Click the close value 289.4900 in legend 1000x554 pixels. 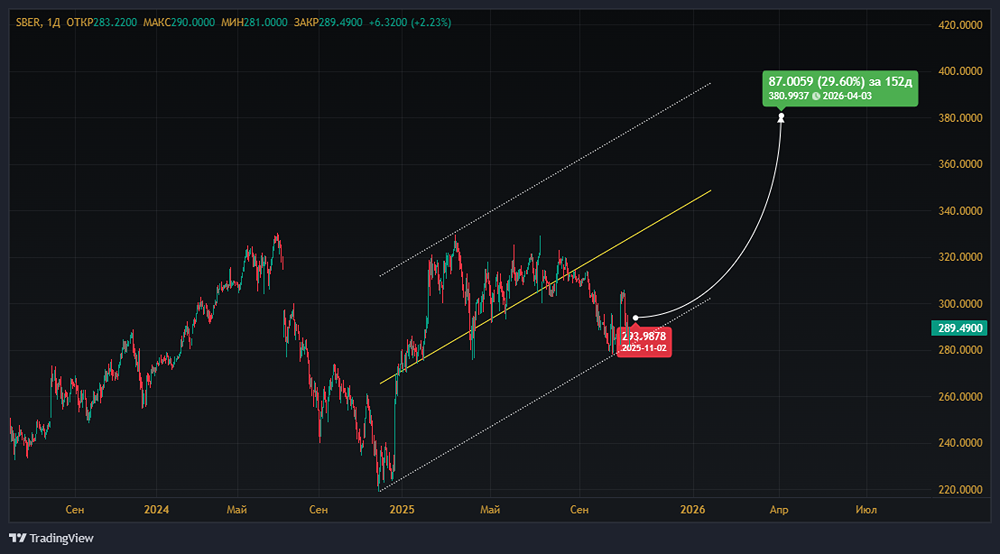tap(341, 22)
